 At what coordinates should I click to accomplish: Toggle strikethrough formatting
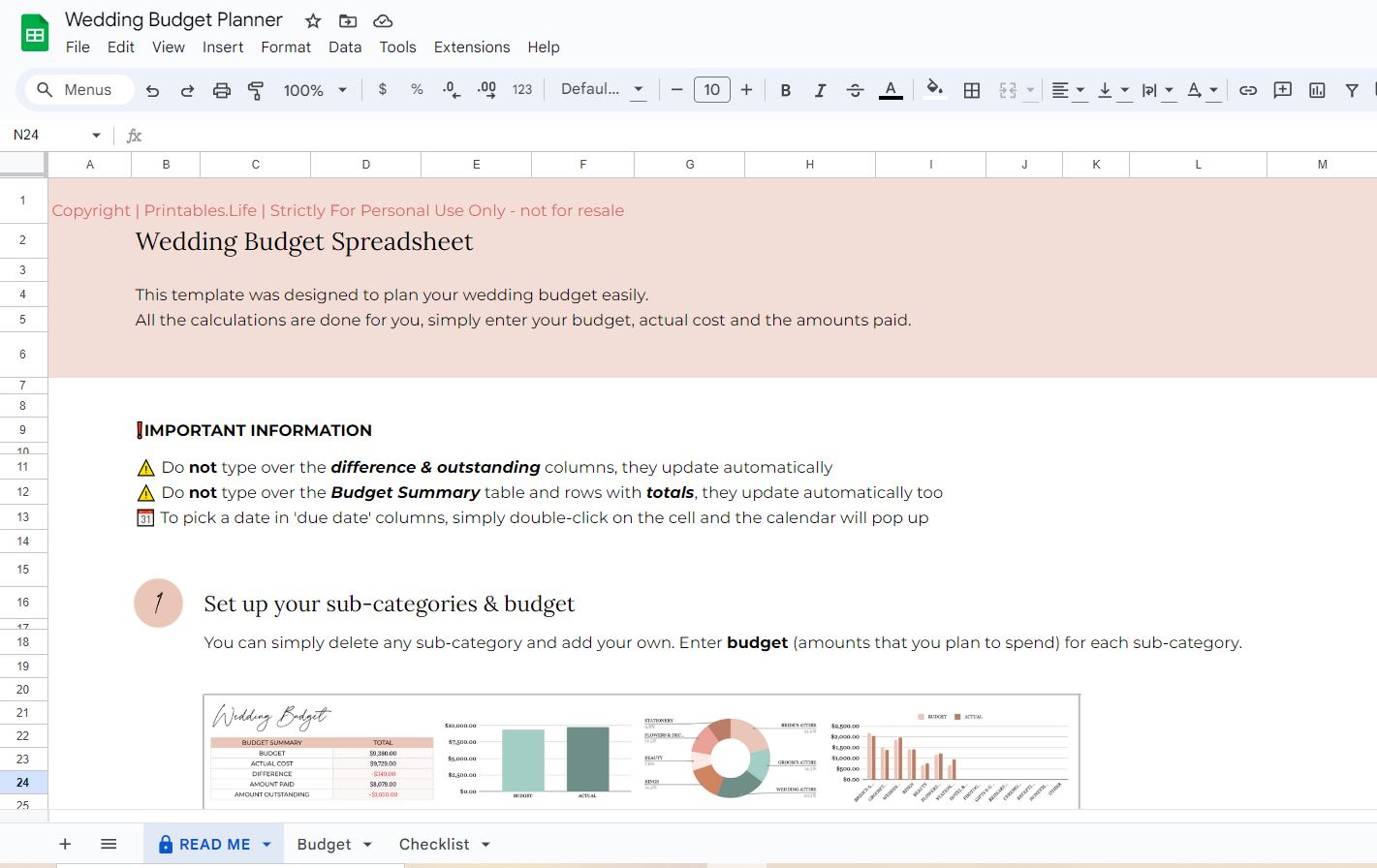(855, 89)
